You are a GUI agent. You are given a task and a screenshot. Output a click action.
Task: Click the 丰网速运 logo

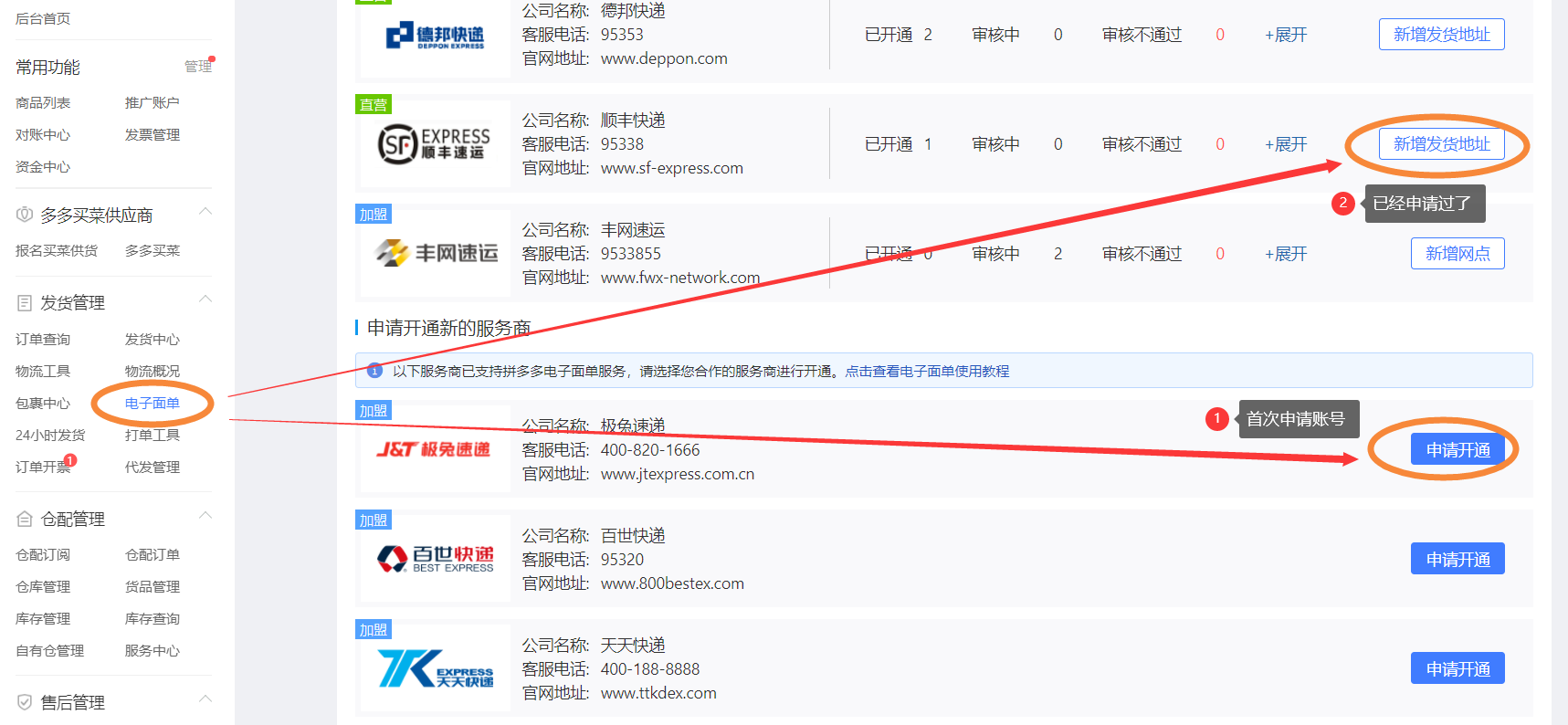(436, 253)
